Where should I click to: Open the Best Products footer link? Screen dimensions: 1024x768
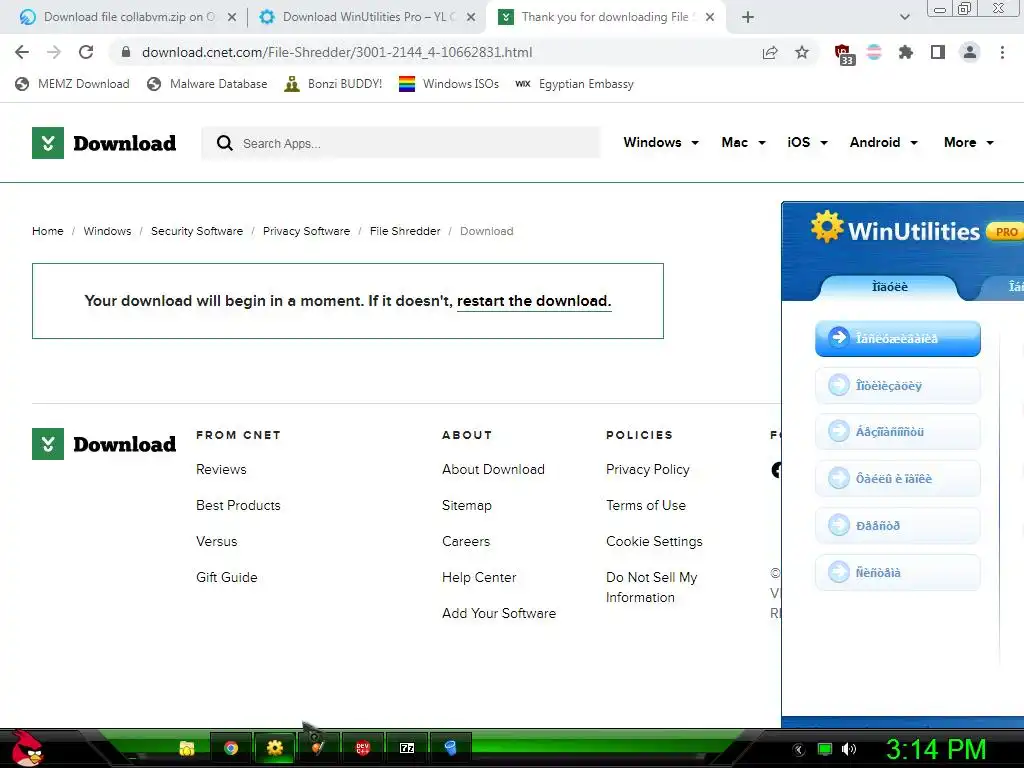pyautogui.click(x=238, y=505)
